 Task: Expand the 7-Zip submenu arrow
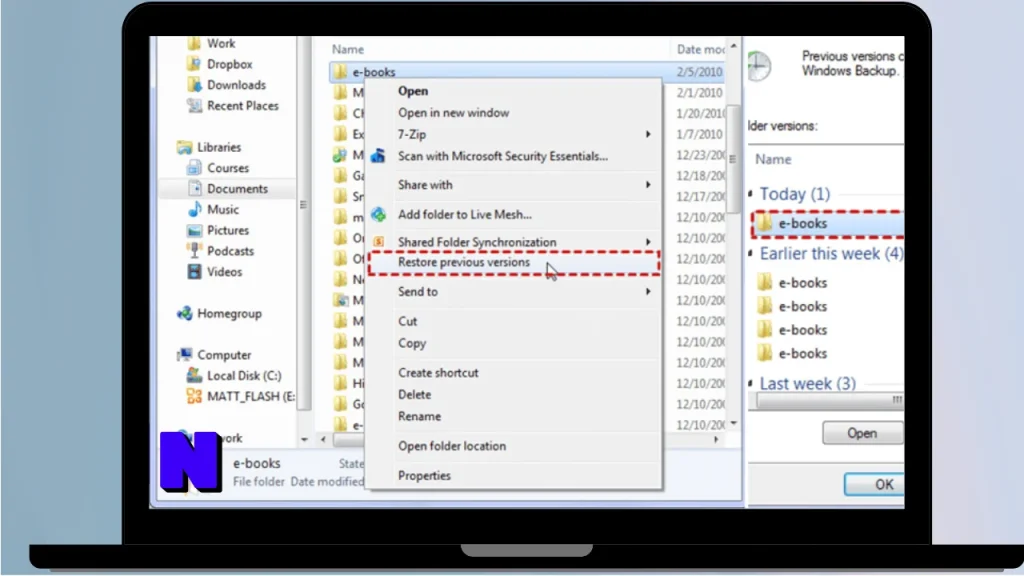click(648, 135)
